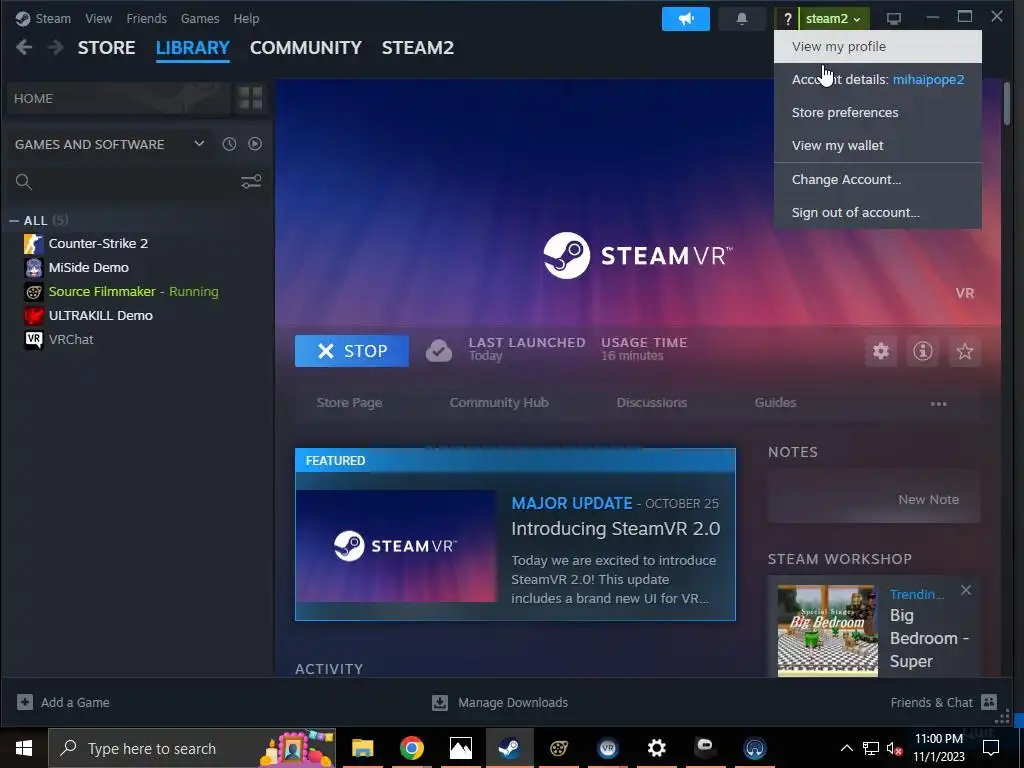Show hidden system tray icons
1024x768 pixels.
846,748
